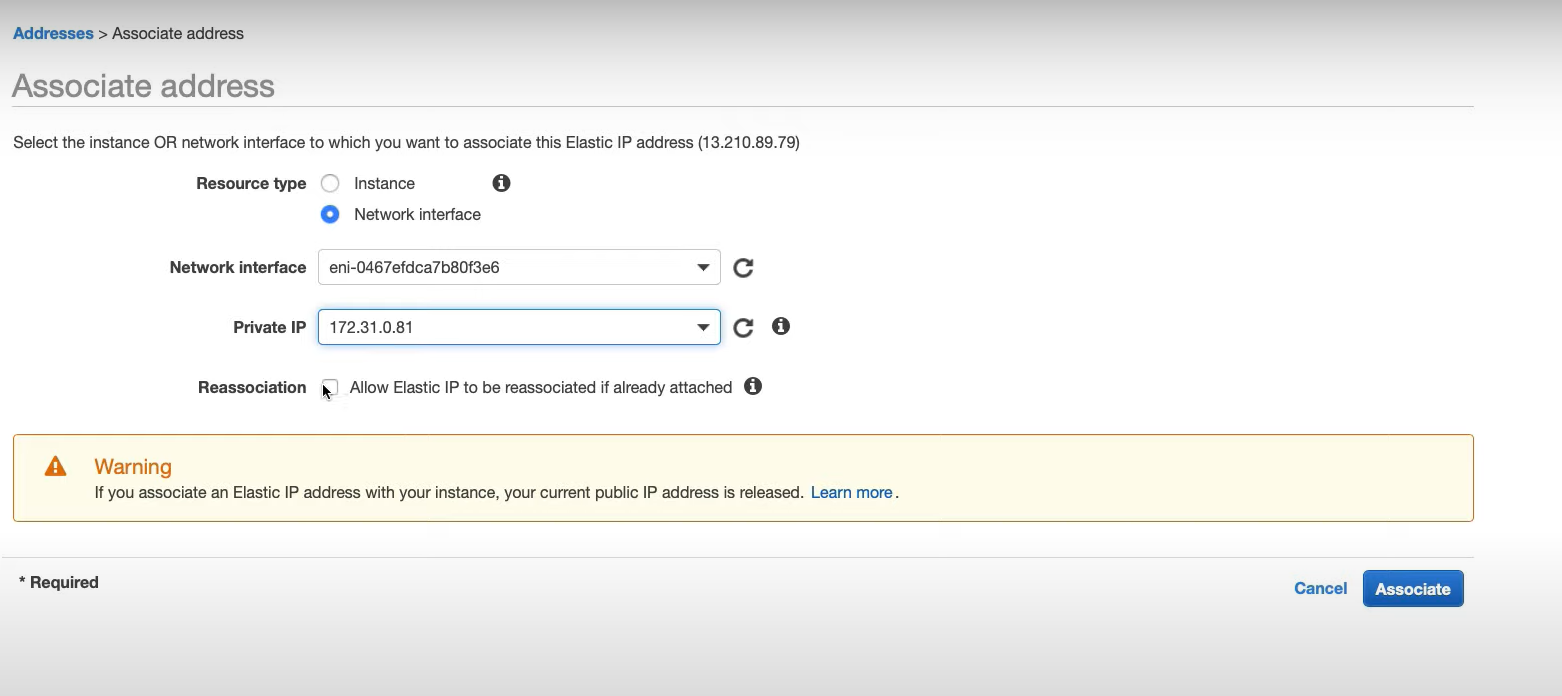Click the Cancel button
1562x696 pixels.
pos(1320,588)
